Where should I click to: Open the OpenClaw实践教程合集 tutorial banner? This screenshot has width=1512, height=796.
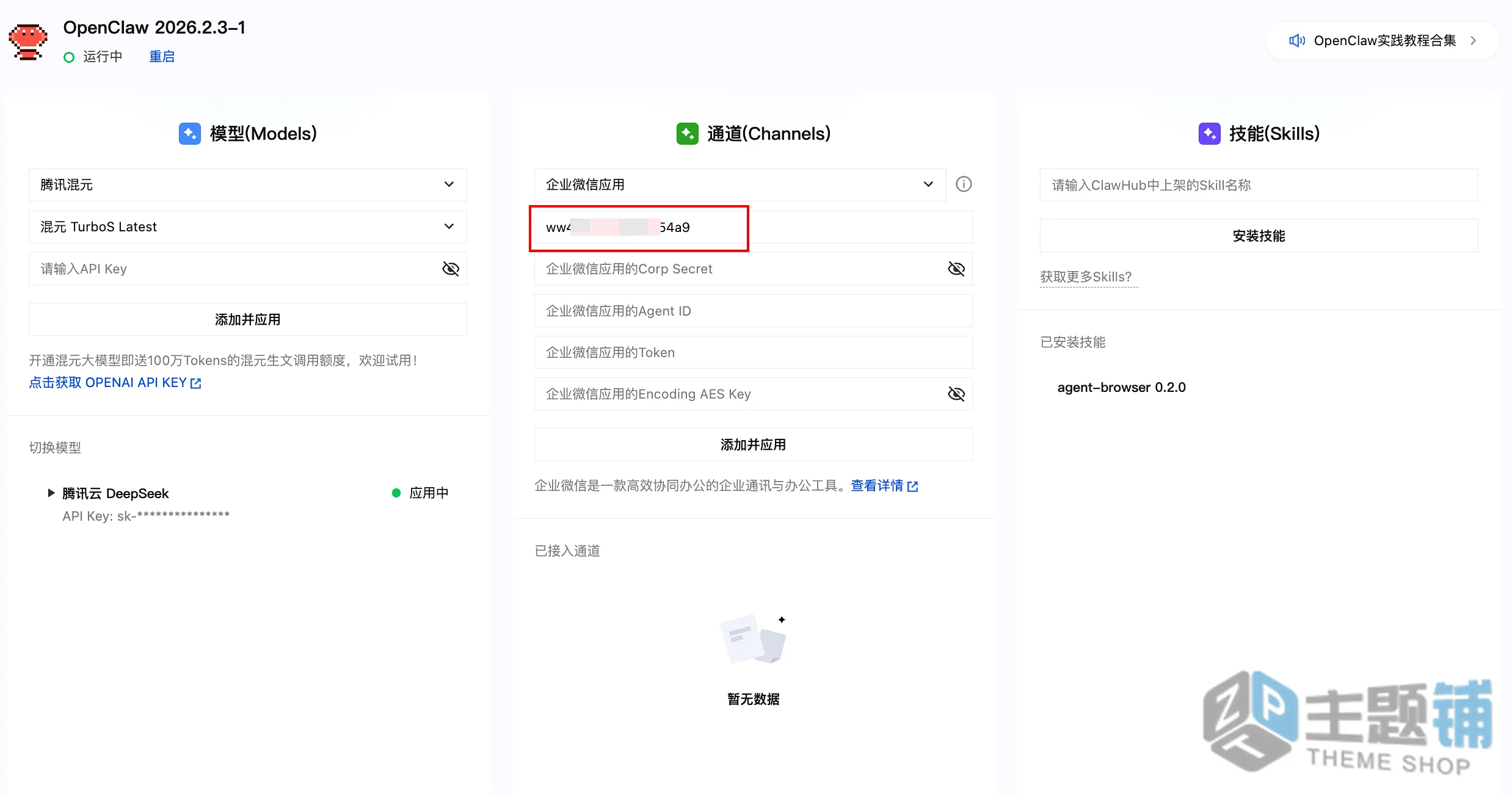(1383, 41)
